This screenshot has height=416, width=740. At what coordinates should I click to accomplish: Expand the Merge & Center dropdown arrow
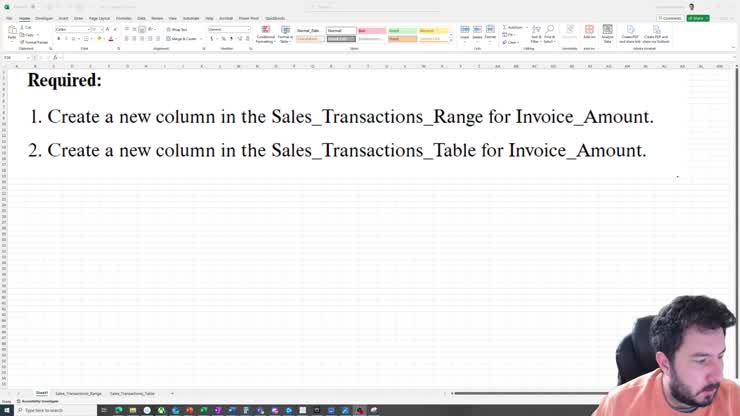click(x=201, y=39)
